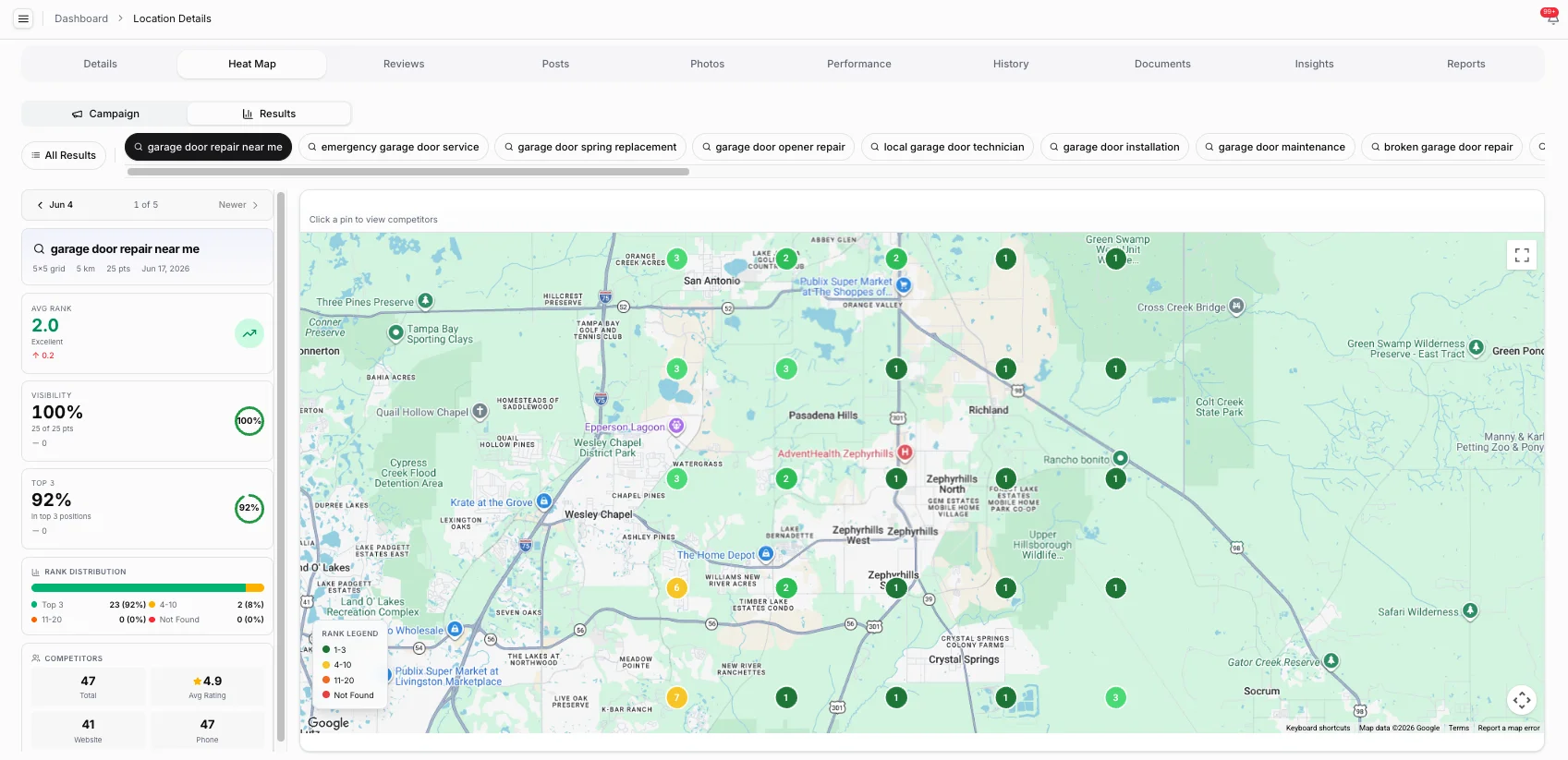1568x760 pixels.
Task: Open the Posts tab
Action: (x=555, y=64)
